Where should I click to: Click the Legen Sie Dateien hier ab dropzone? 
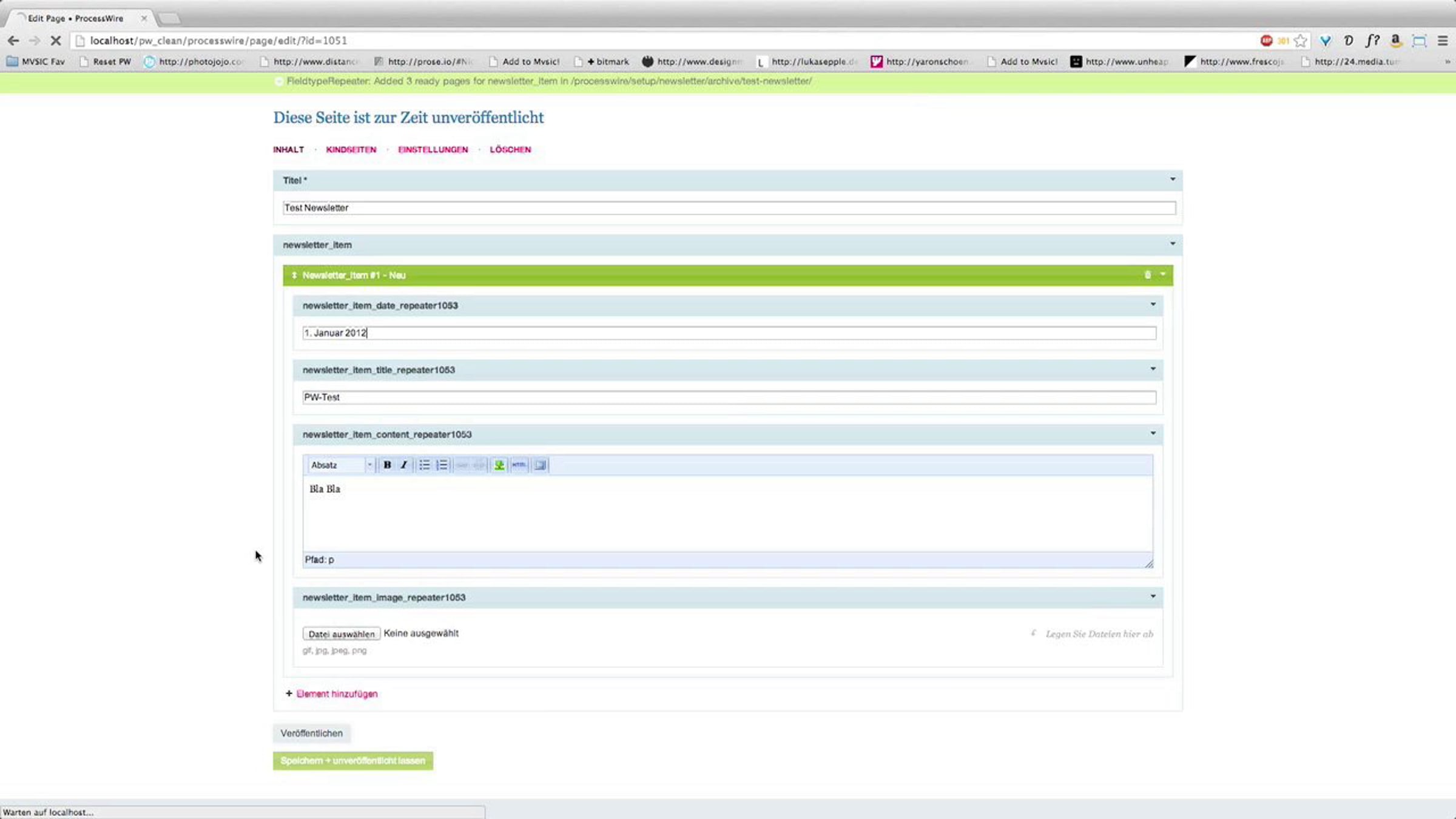(x=1099, y=633)
